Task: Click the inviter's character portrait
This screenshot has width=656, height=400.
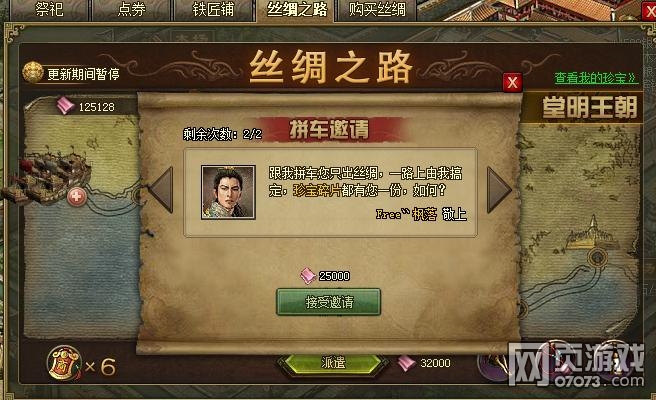Action: coord(228,192)
